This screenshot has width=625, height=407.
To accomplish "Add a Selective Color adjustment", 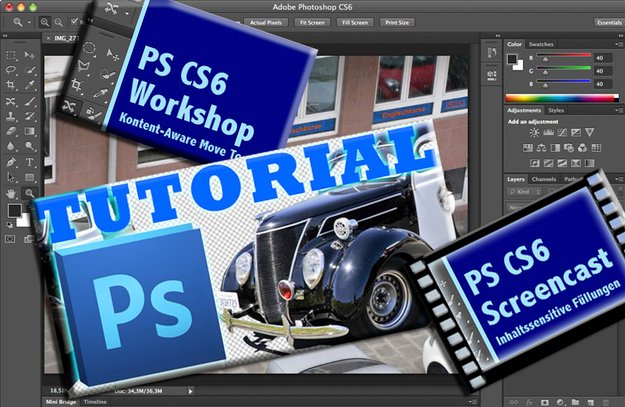I will click(x=576, y=163).
